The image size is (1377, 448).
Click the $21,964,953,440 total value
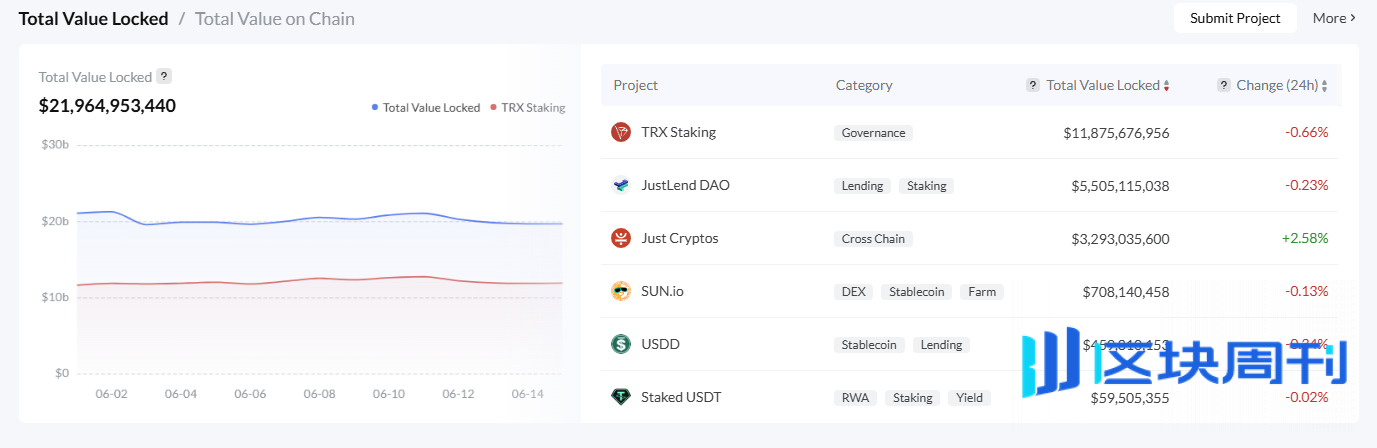click(x=108, y=106)
